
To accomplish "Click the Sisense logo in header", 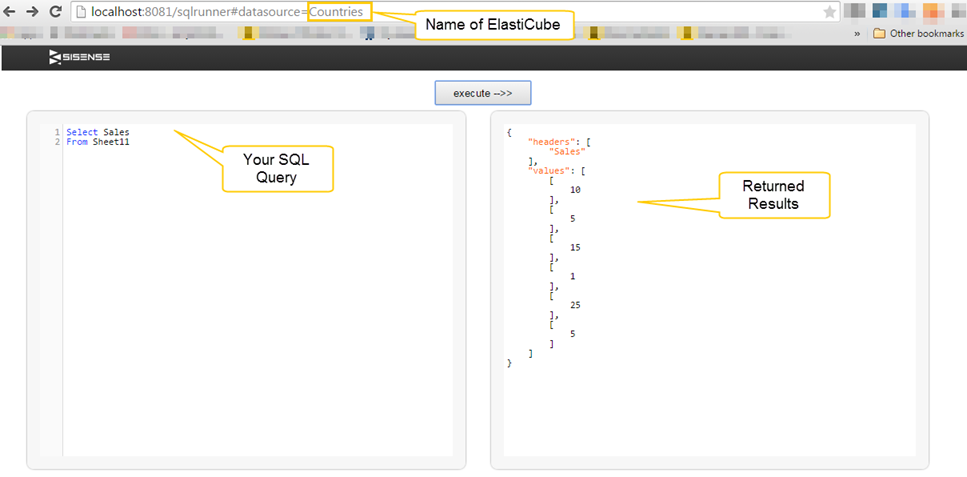I will click(x=80, y=57).
